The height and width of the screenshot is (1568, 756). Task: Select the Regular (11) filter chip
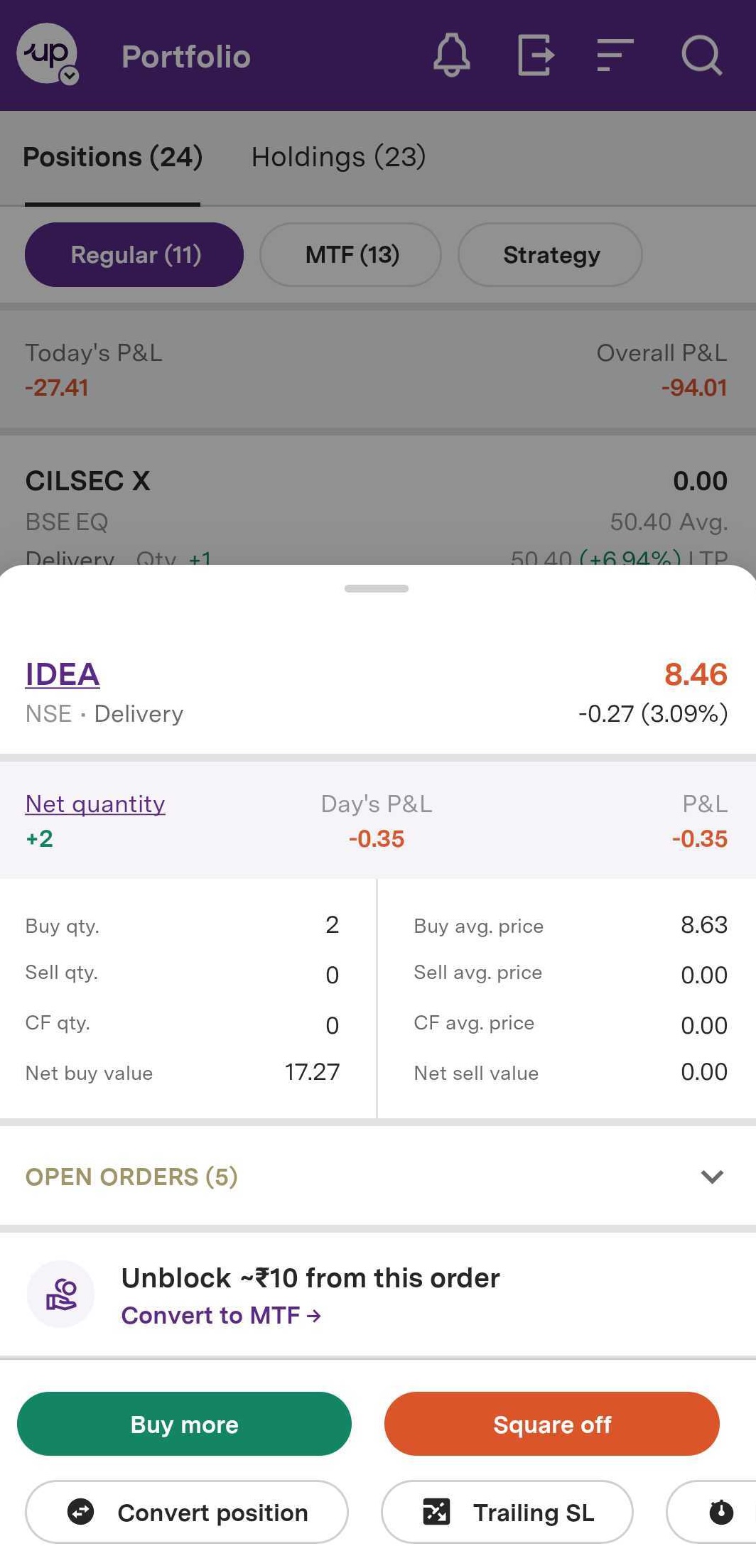[134, 255]
